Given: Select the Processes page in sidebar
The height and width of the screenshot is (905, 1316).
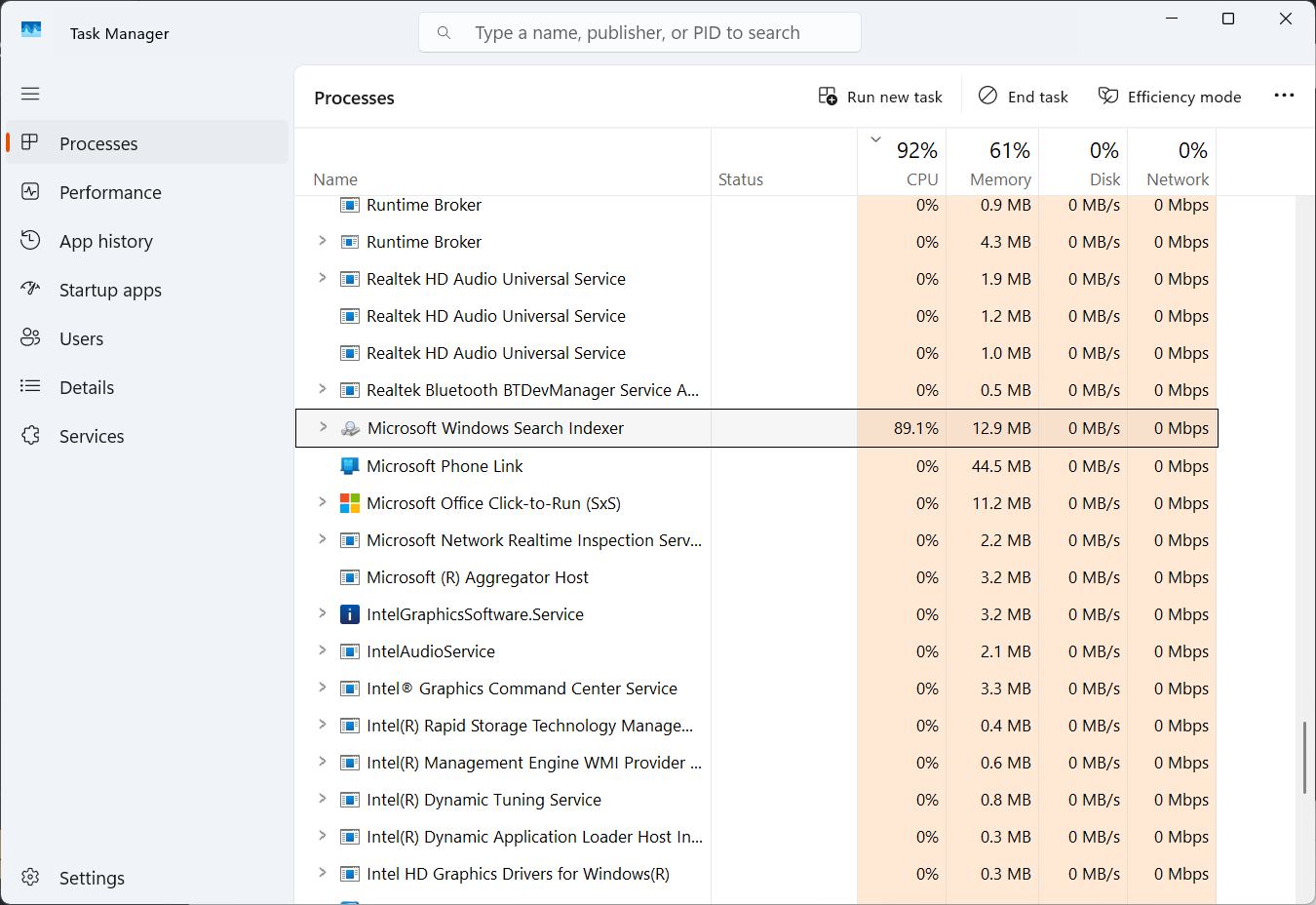Looking at the screenshot, I should pyautogui.click(x=98, y=143).
